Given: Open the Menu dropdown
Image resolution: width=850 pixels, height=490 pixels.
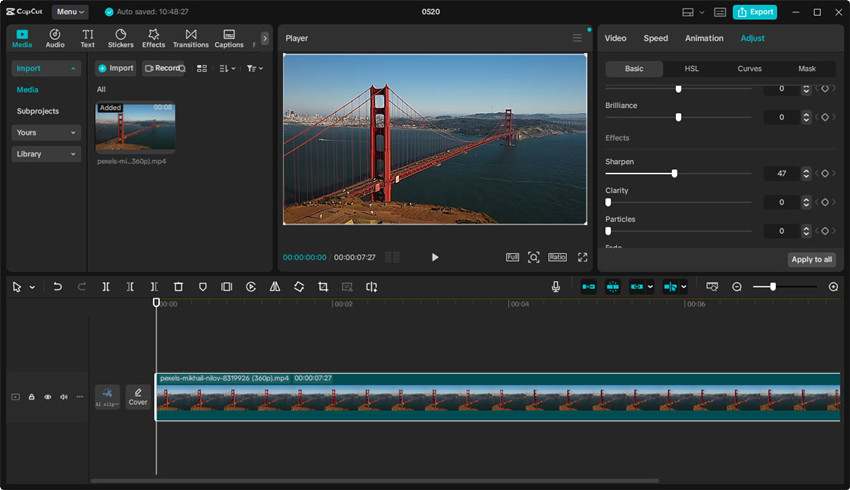Looking at the screenshot, I should point(70,11).
